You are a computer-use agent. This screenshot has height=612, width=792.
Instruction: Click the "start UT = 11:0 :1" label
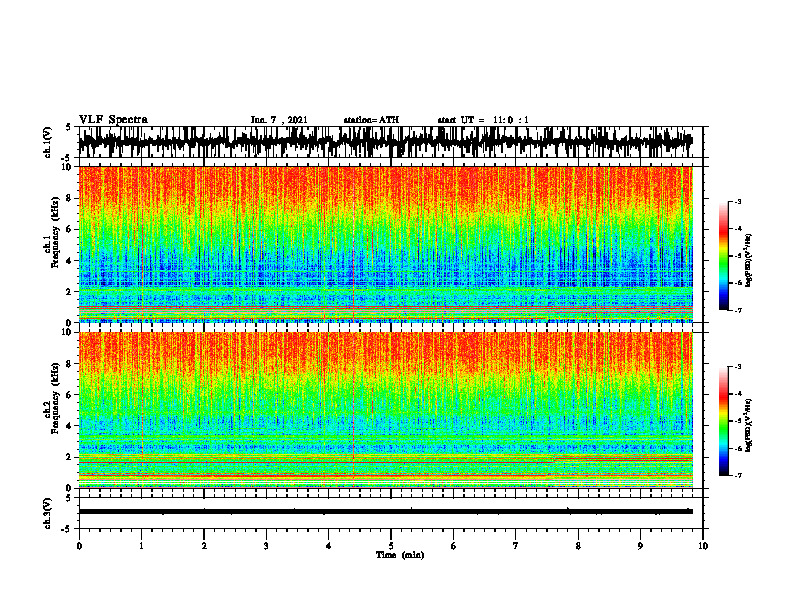pyautogui.click(x=483, y=120)
